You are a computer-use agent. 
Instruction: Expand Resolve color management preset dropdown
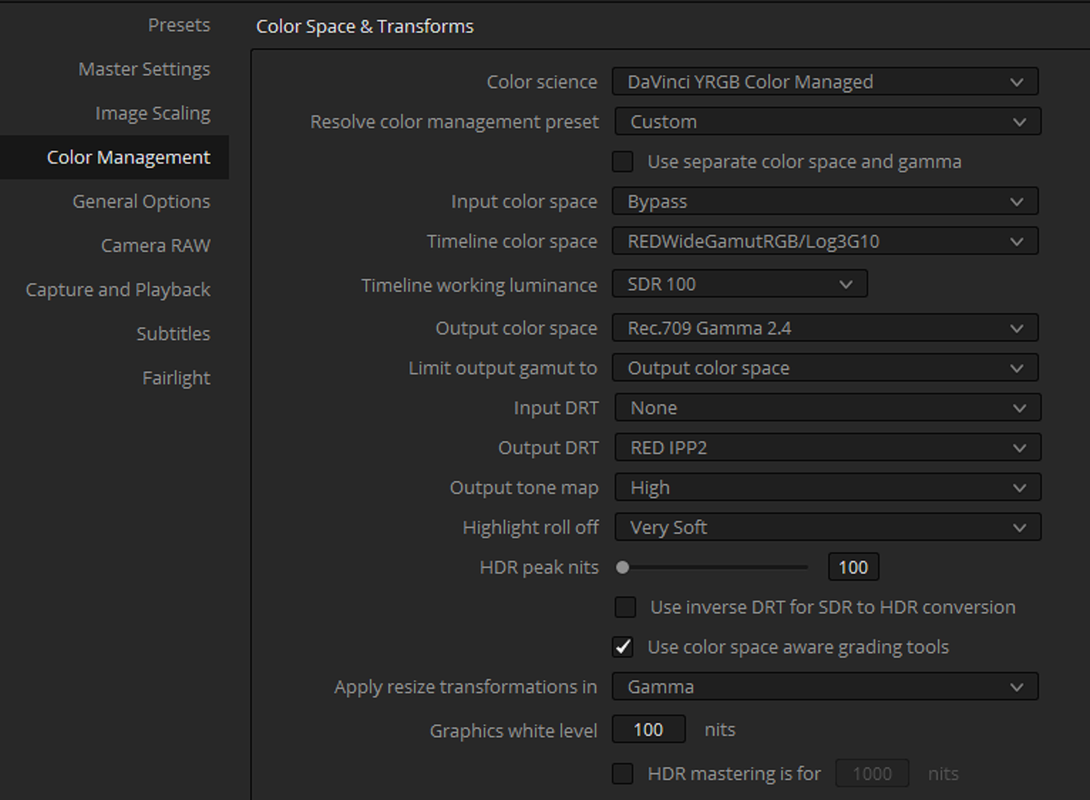click(828, 122)
